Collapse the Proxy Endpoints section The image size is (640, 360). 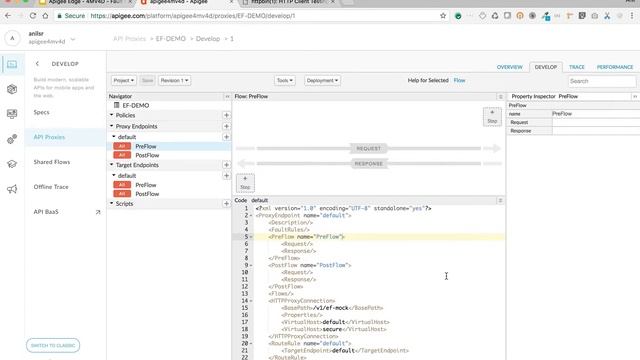click(x=111, y=126)
